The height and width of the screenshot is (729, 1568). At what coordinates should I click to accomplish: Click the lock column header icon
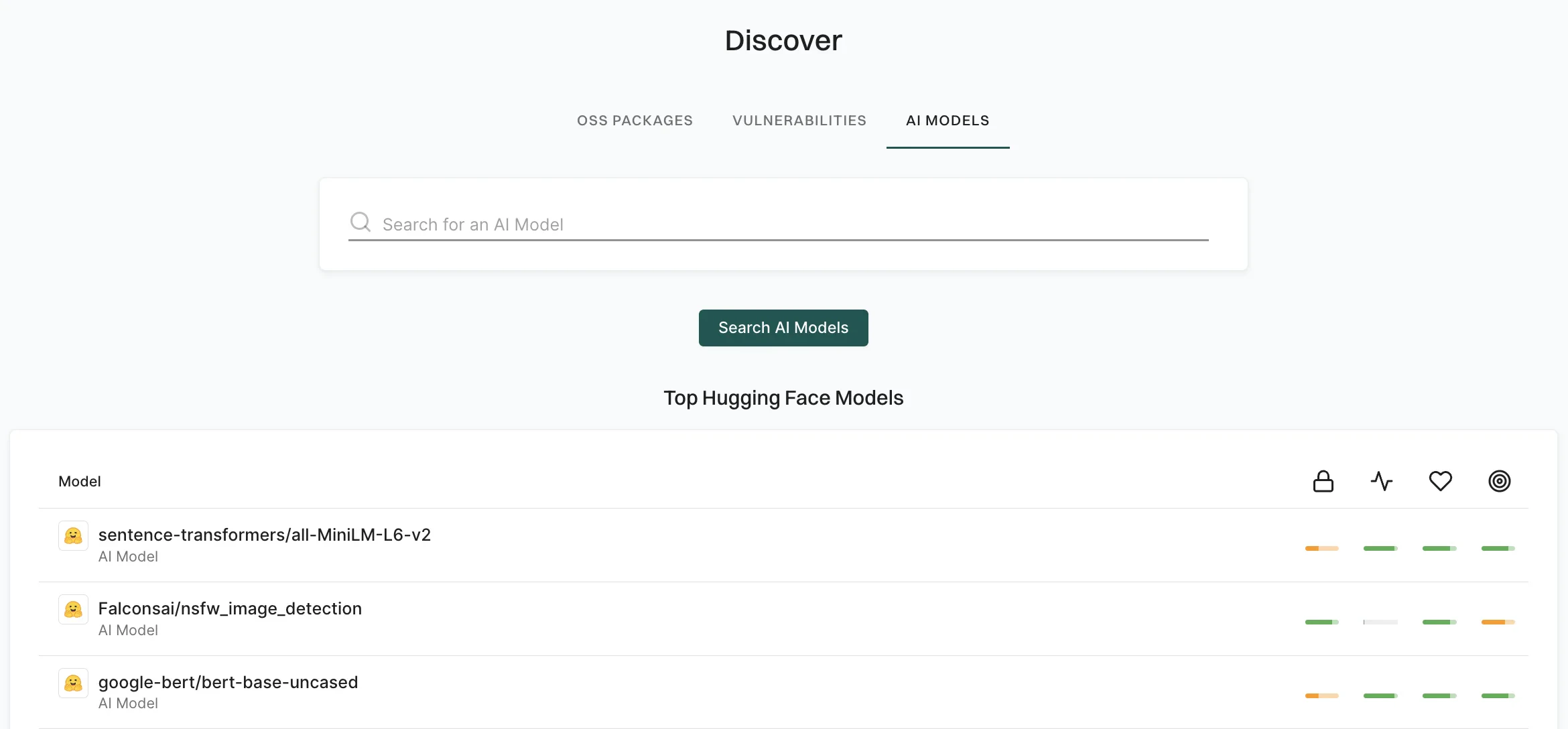(1323, 480)
